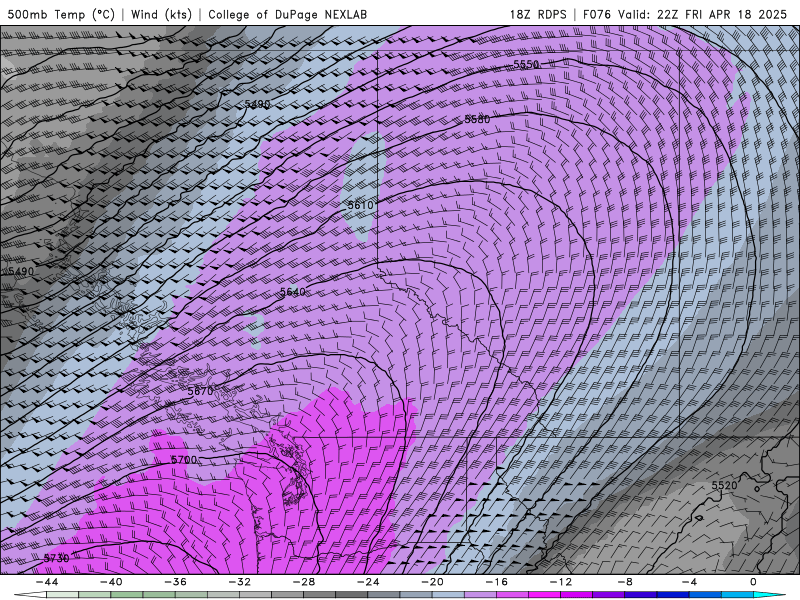The height and width of the screenshot is (600, 800).
Task: Click the 5610 height contour label
Action: coord(360,205)
